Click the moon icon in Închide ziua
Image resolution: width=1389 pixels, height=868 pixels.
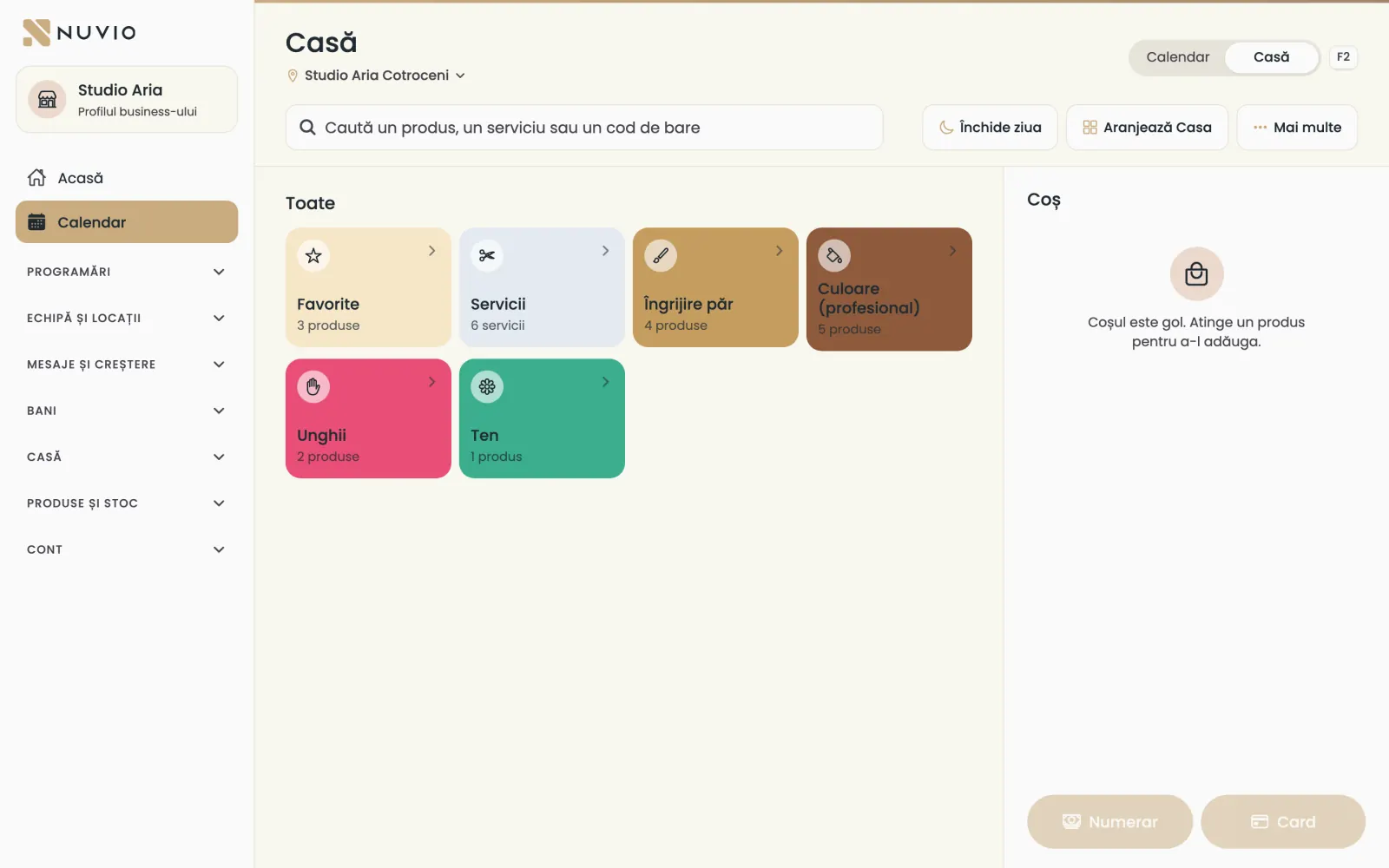pos(946,128)
